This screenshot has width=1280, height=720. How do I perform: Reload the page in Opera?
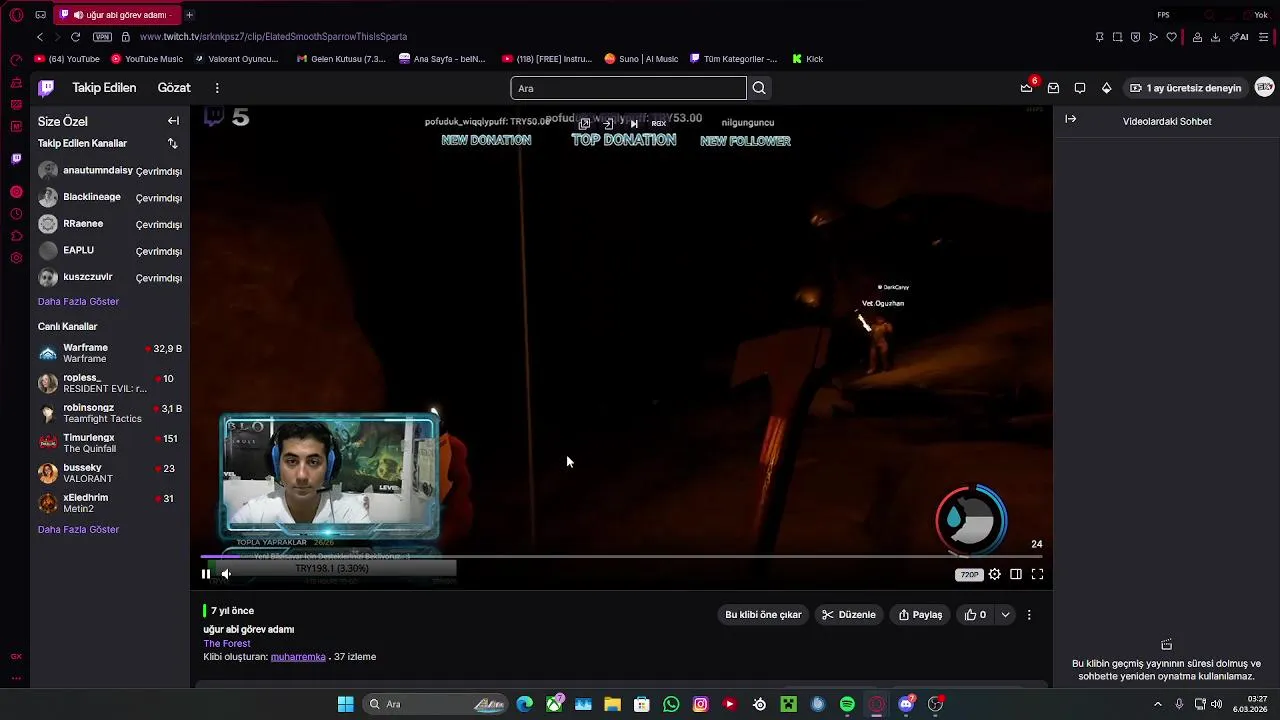[x=75, y=37]
